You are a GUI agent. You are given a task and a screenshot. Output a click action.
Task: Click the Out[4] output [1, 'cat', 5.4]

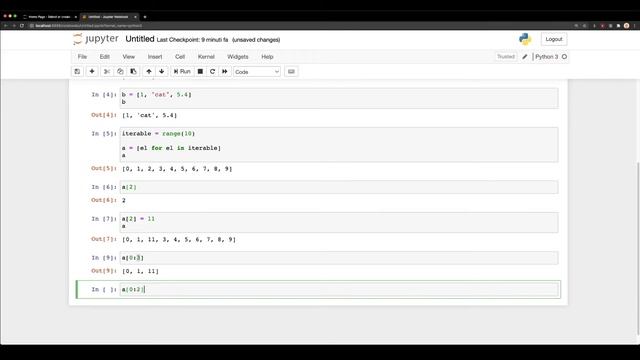tap(149, 116)
